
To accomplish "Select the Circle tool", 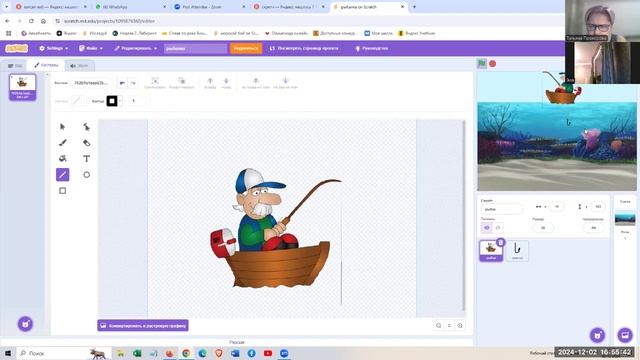I will tap(87, 175).
